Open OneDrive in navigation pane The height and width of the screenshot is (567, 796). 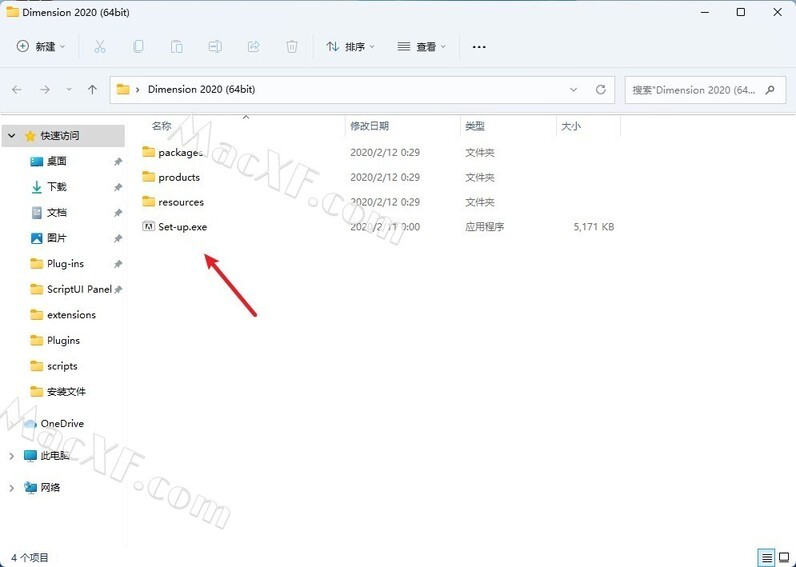coord(62,423)
